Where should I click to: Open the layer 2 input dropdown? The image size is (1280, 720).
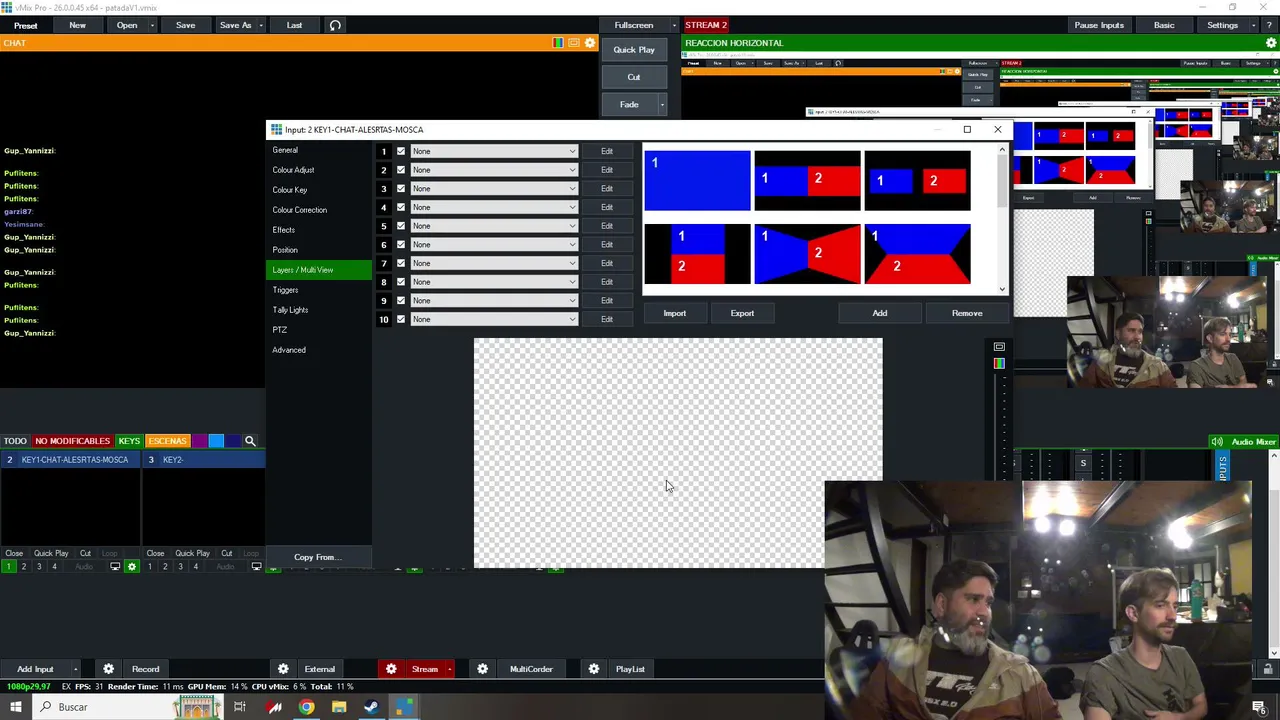tap(494, 170)
